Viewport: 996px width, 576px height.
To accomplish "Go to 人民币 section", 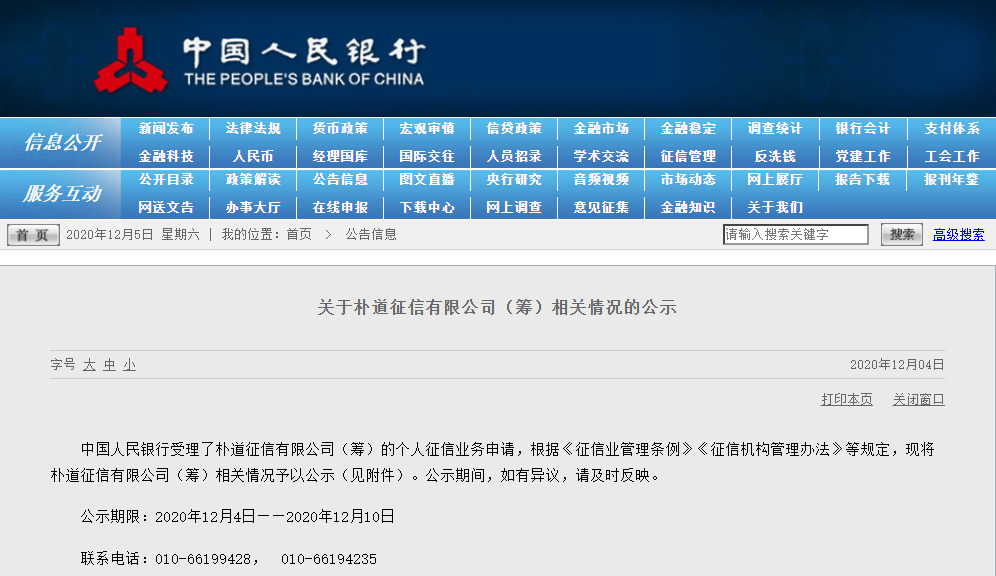I will pos(253,156).
